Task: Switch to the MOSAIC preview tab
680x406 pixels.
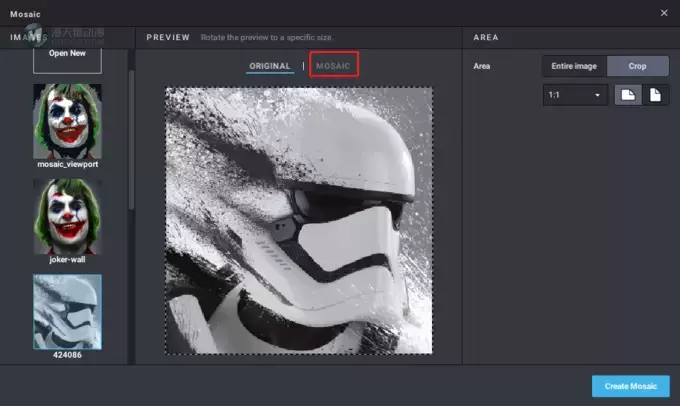Action: coord(333,66)
